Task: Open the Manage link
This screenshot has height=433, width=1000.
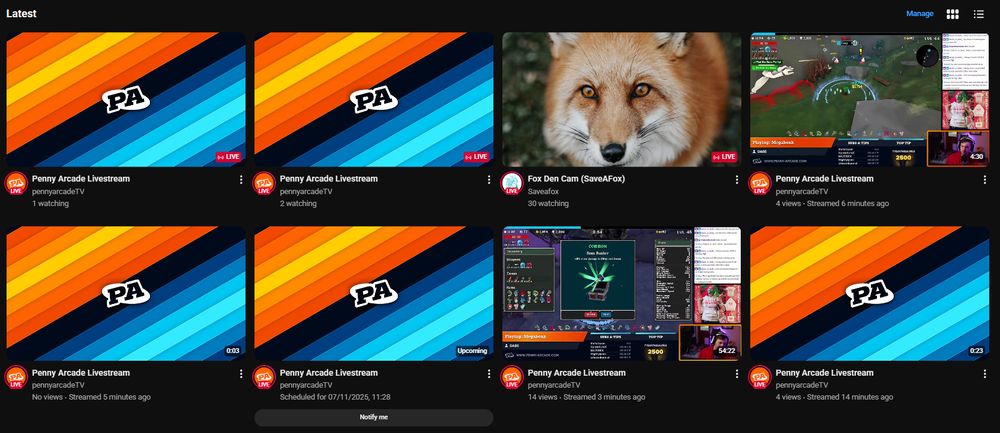Action: 920,13
